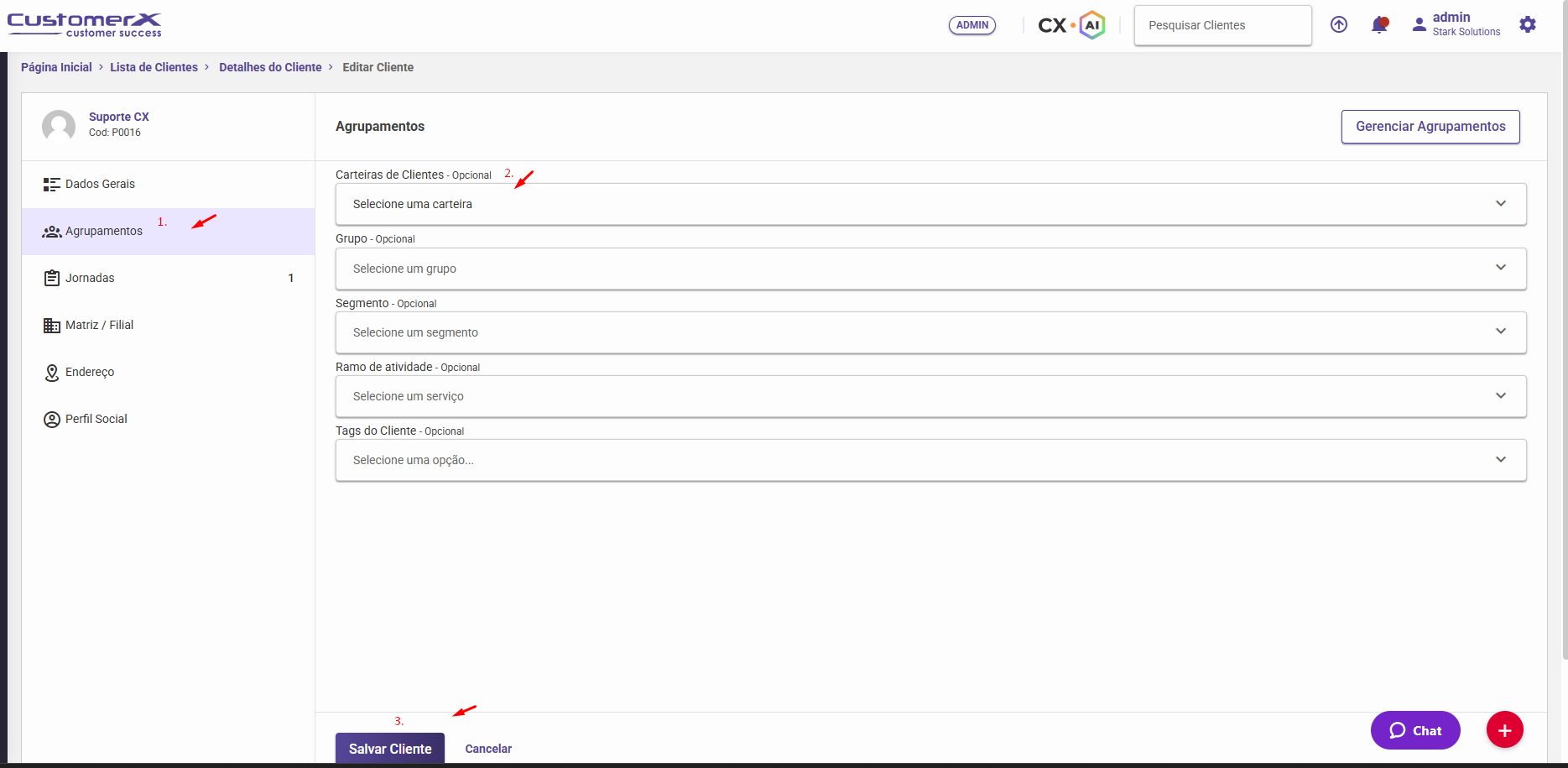Expand the Grupo dropdown arrow
This screenshot has width=1568, height=768.
[1501, 268]
